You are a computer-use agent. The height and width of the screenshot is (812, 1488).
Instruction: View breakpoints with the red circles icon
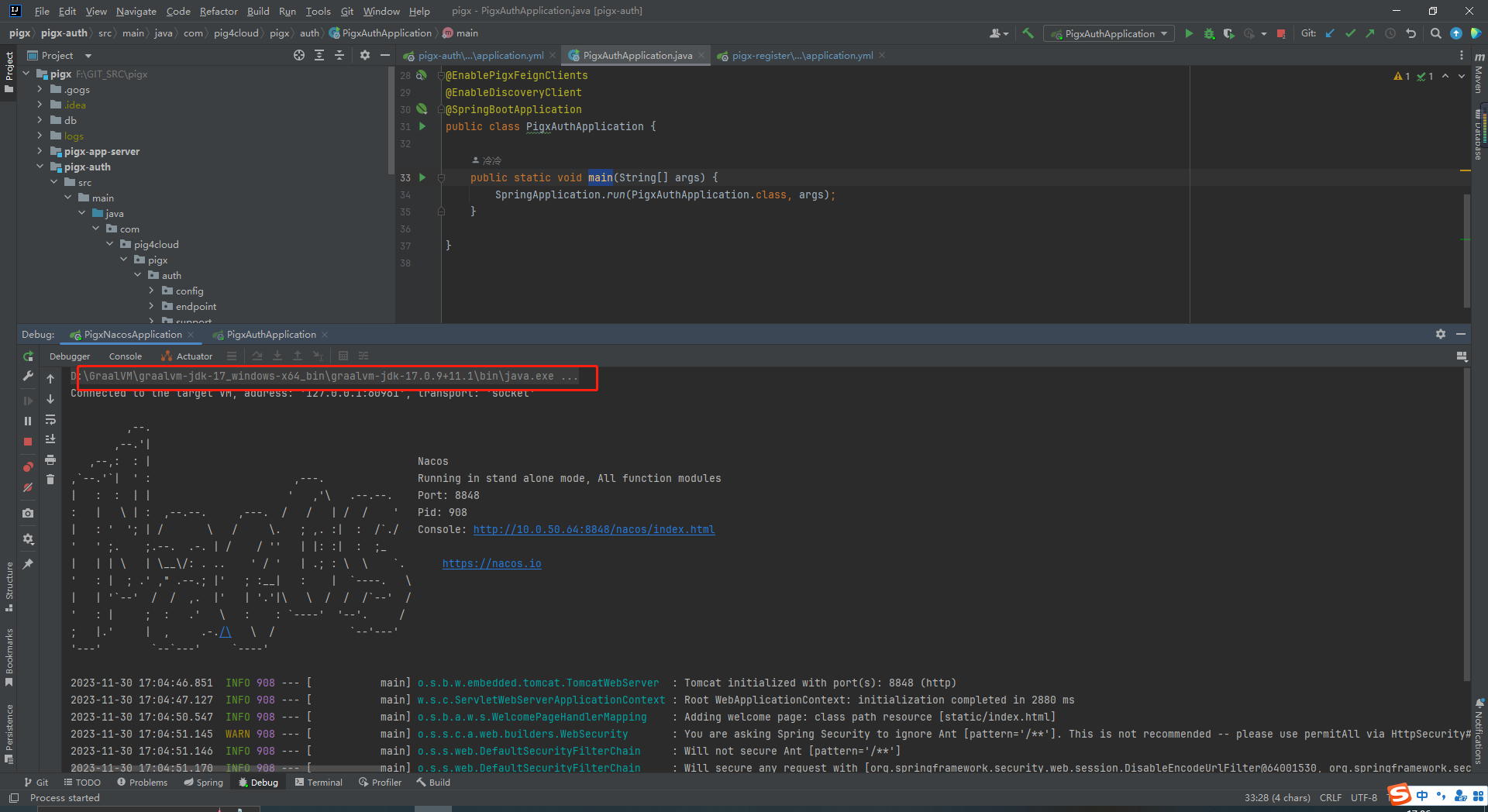pyautogui.click(x=28, y=466)
